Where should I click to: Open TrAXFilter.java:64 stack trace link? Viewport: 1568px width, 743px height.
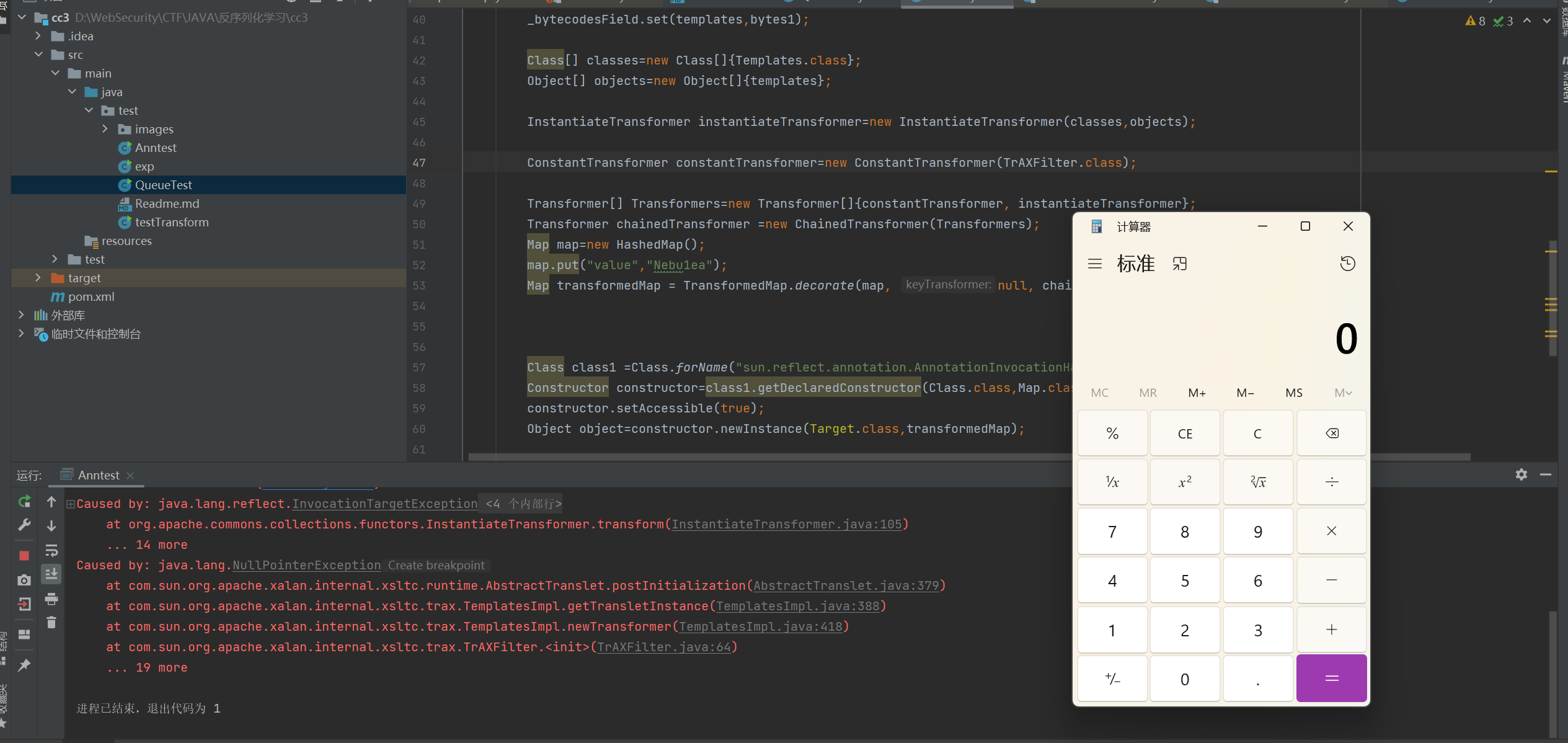pyautogui.click(x=663, y=647)
